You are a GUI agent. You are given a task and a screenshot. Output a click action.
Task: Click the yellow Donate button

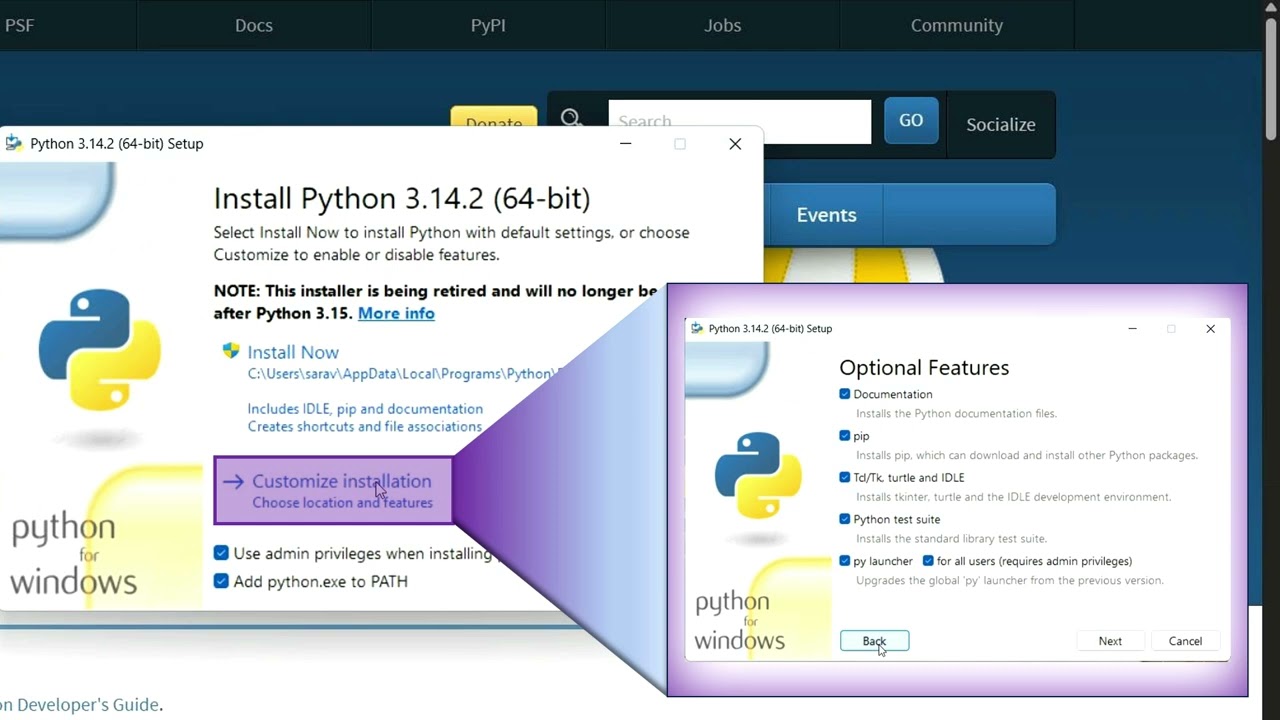tap(494, 117)
